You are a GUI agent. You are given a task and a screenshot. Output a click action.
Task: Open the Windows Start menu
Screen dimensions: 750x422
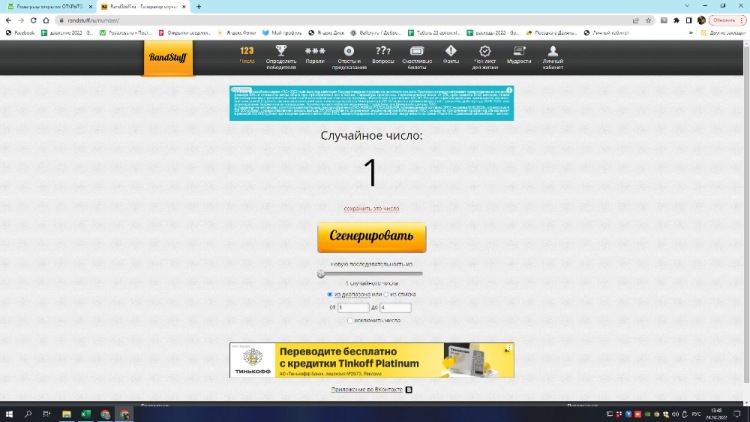[x=10, y=413]
